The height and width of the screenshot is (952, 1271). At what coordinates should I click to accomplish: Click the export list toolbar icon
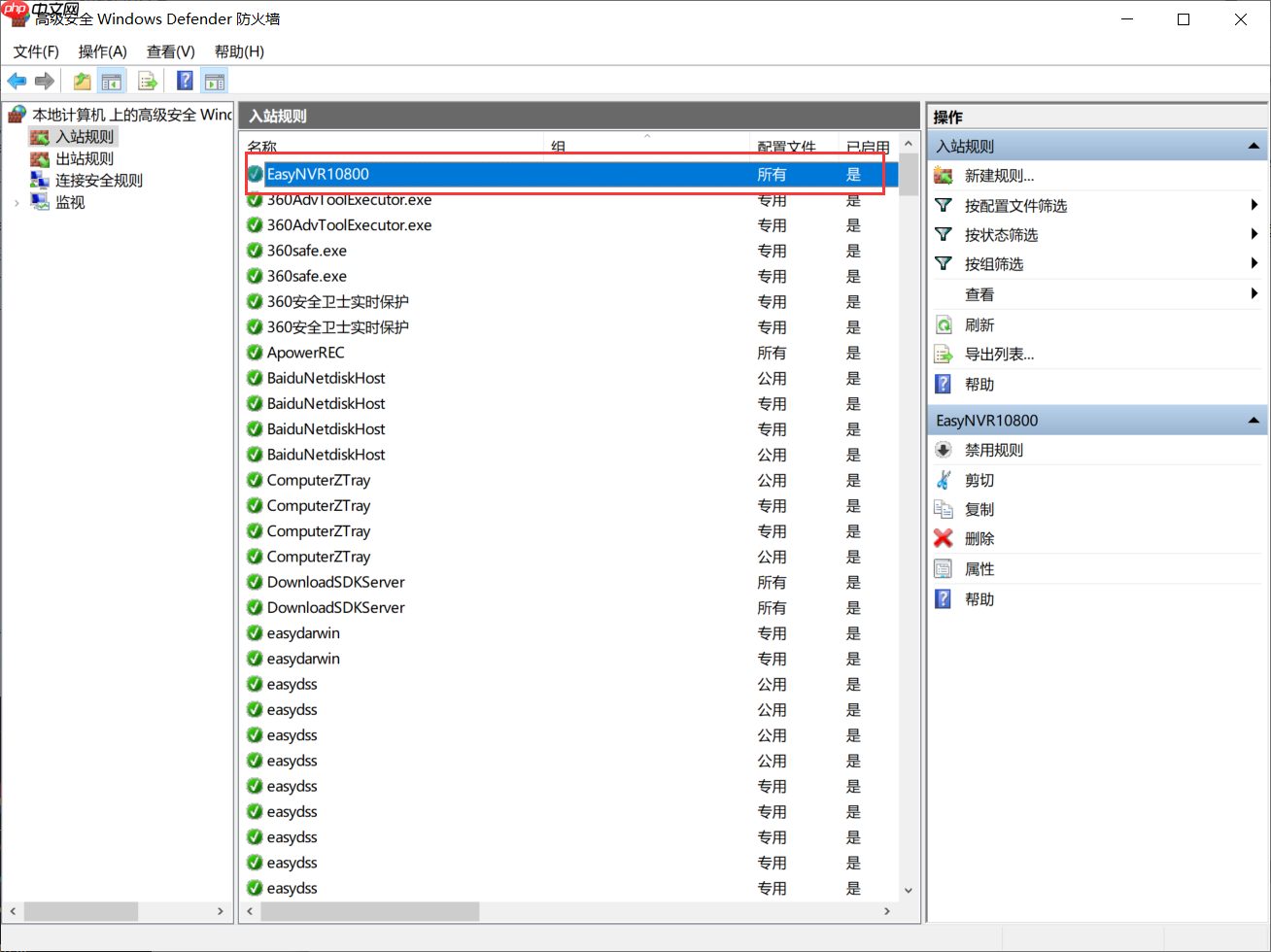click(x=148, y=81)
